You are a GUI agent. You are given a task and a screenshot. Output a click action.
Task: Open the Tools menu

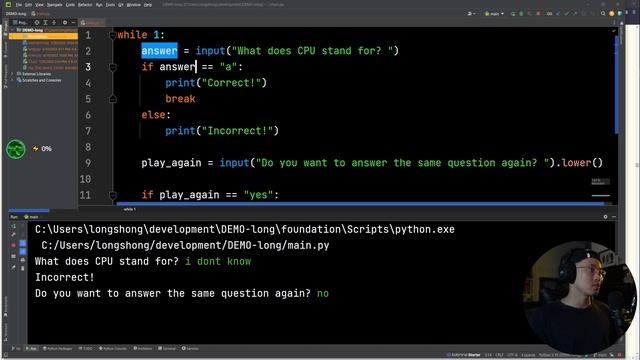tap(110, 5)
